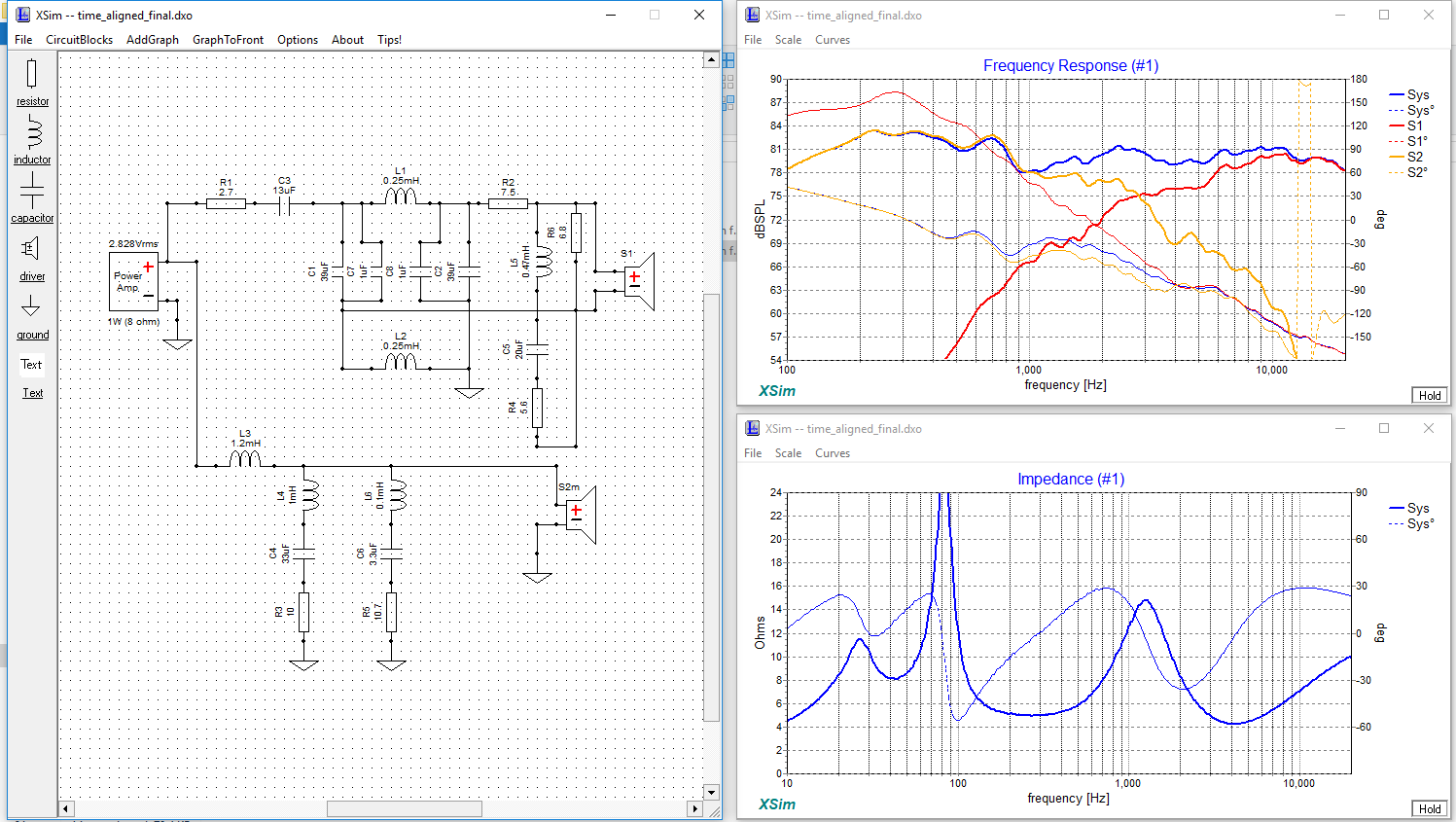The height and width of the screenshot is (822, 1456).
Task: Open File menu in main XSim window
Action: 23,40
